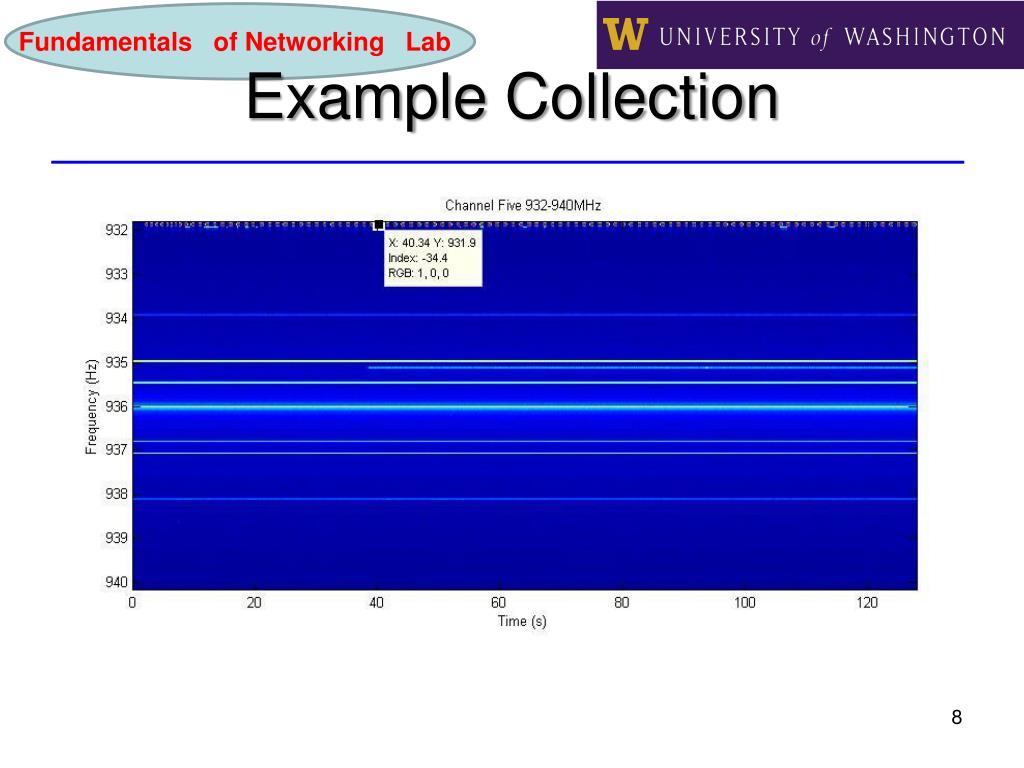This screenshot has height=768, width=1024.
Task: Click 'Index: -34.4' in the data tip
Action: click(418, 258)
